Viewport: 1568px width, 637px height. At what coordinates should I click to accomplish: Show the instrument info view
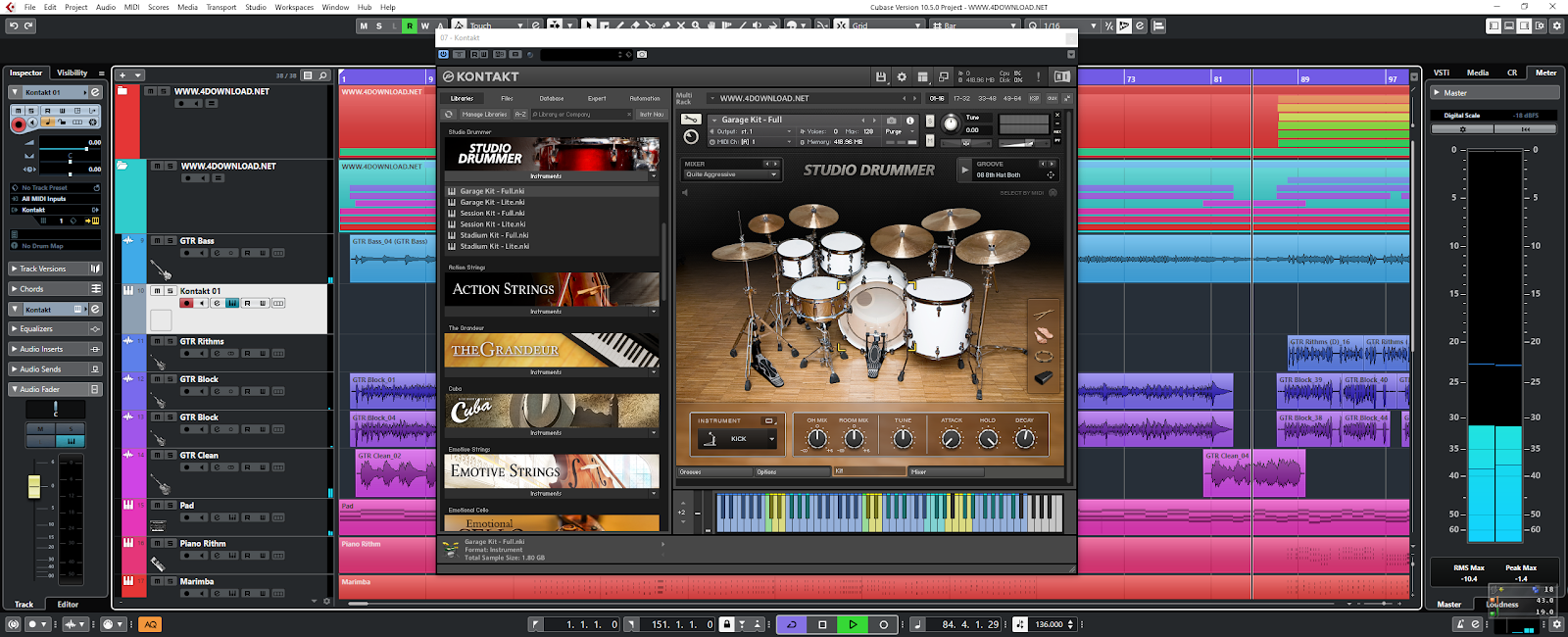point(909,120)
